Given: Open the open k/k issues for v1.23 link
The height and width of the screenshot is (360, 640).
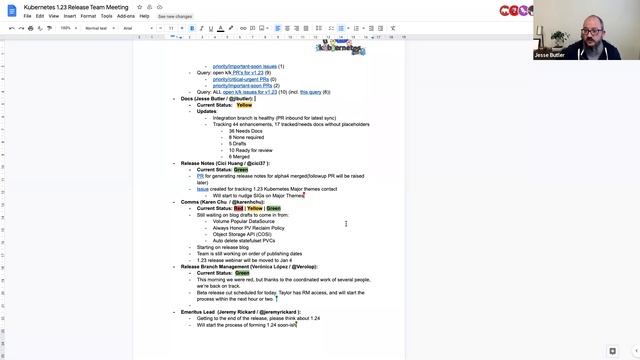Looking at the screenshot, I should (250, 92).
